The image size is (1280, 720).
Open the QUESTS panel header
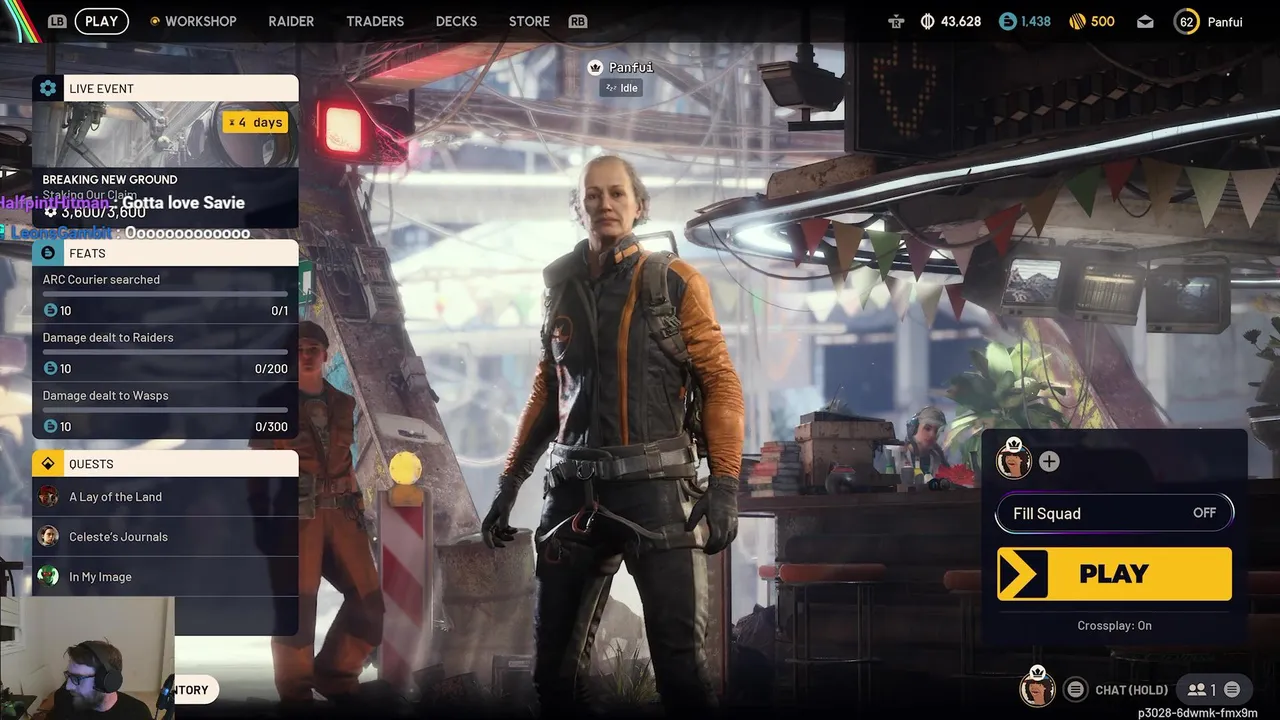point(165,464)
